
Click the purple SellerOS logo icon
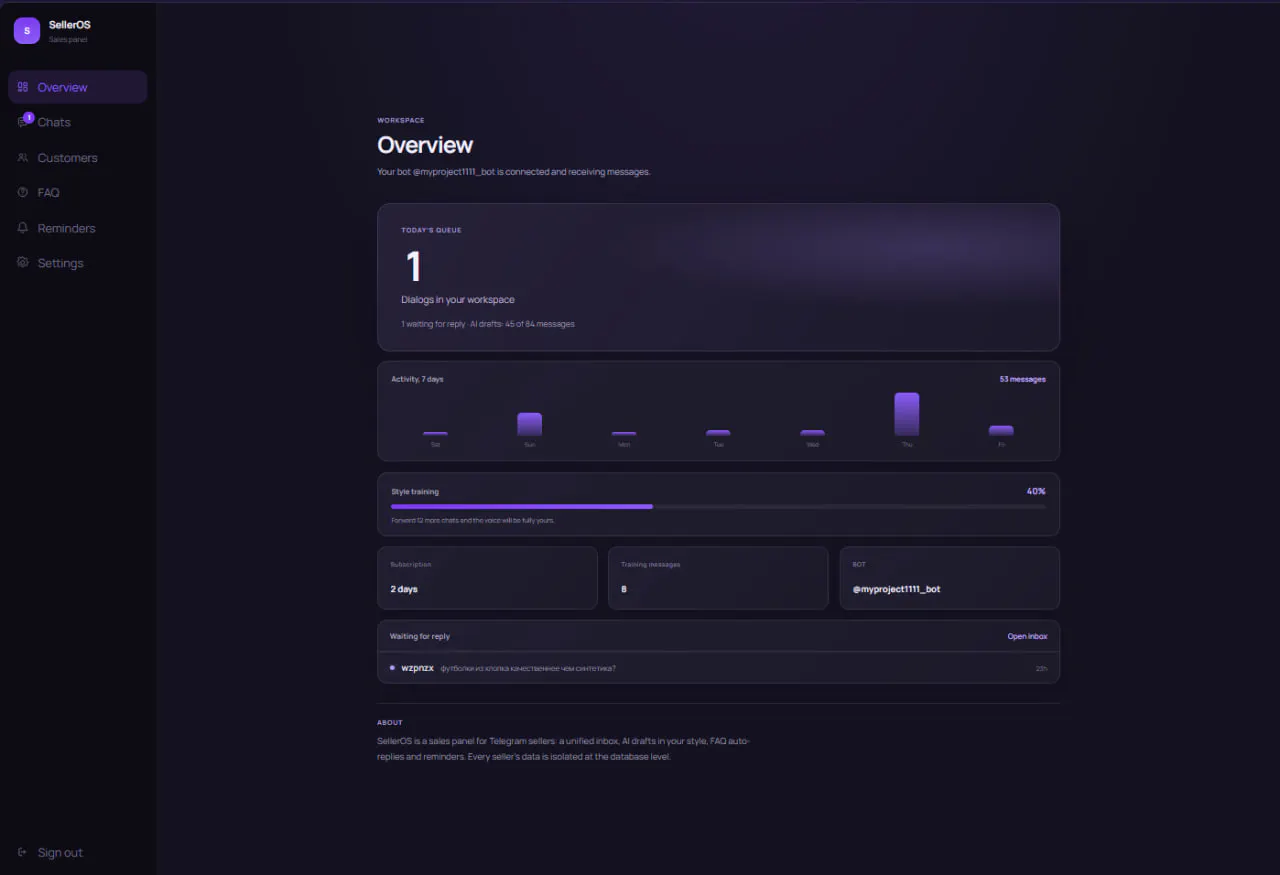[x=27, y=30]
